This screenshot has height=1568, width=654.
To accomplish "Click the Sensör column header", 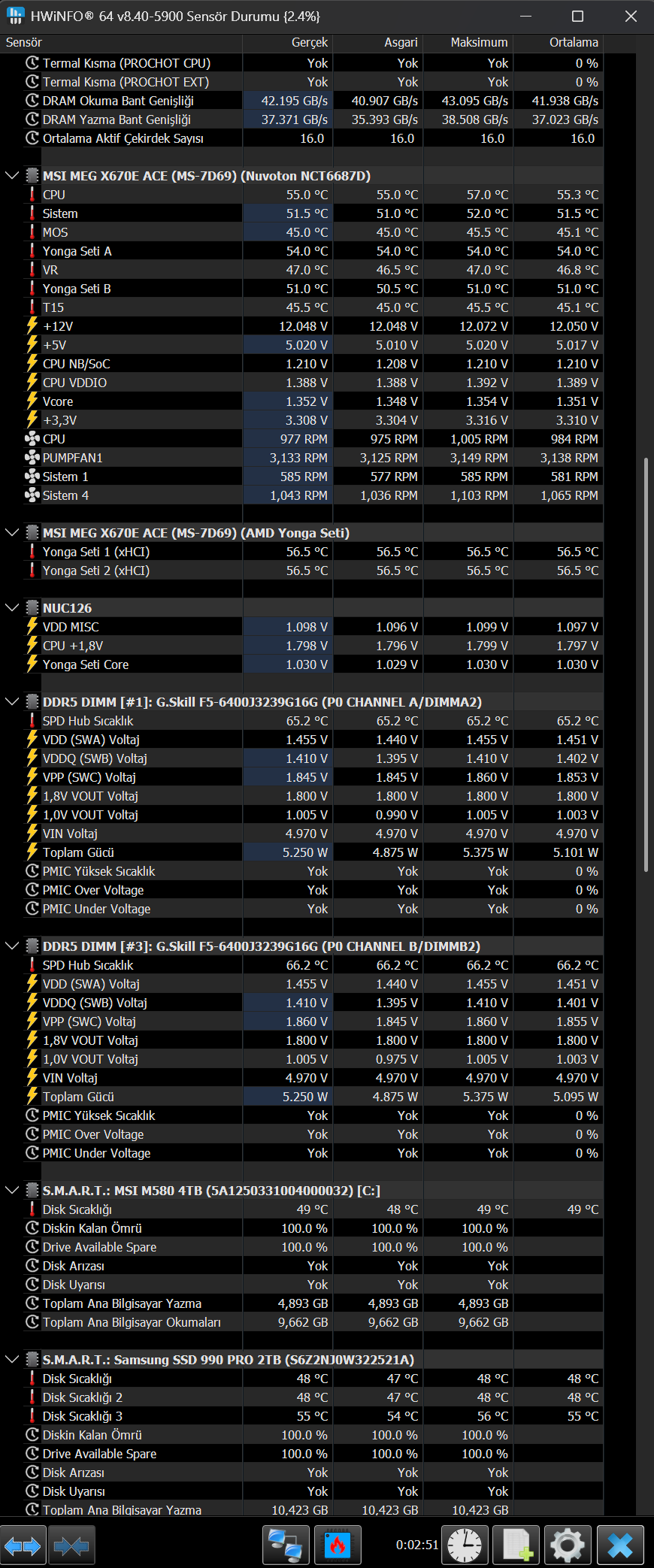I will coord(121,43).
